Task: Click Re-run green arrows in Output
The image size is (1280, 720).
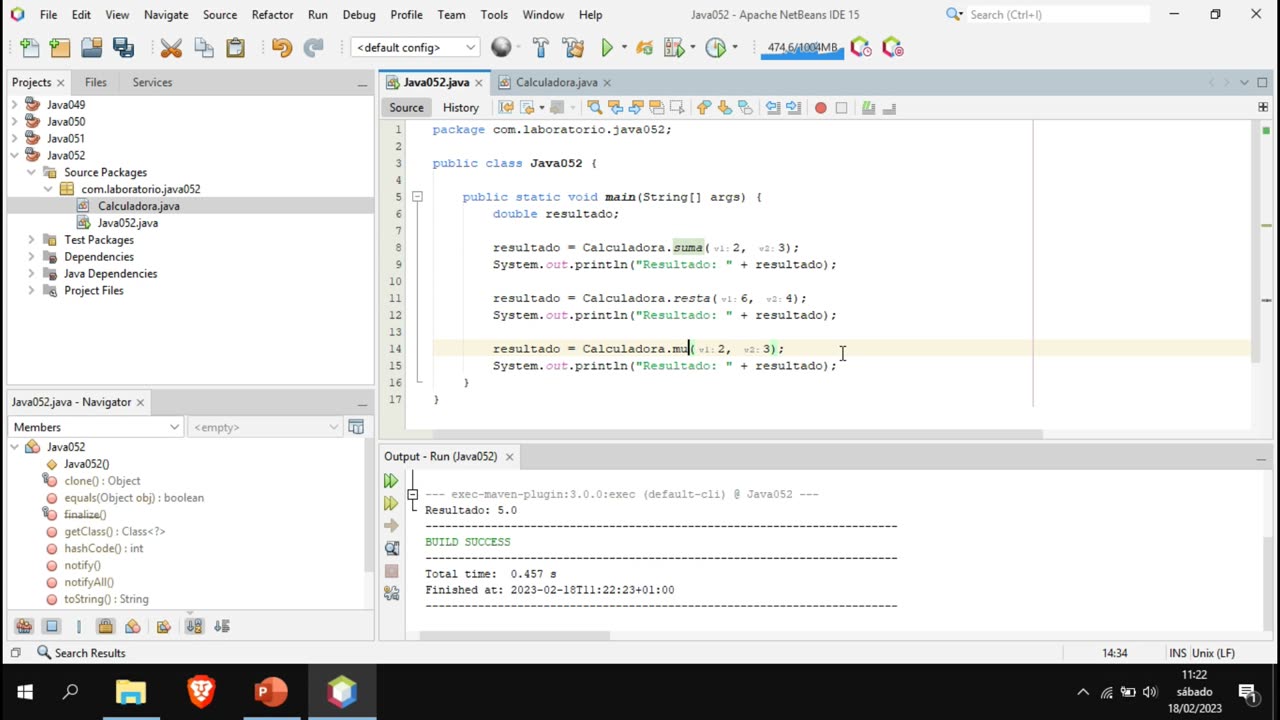Action: [391, 481]
